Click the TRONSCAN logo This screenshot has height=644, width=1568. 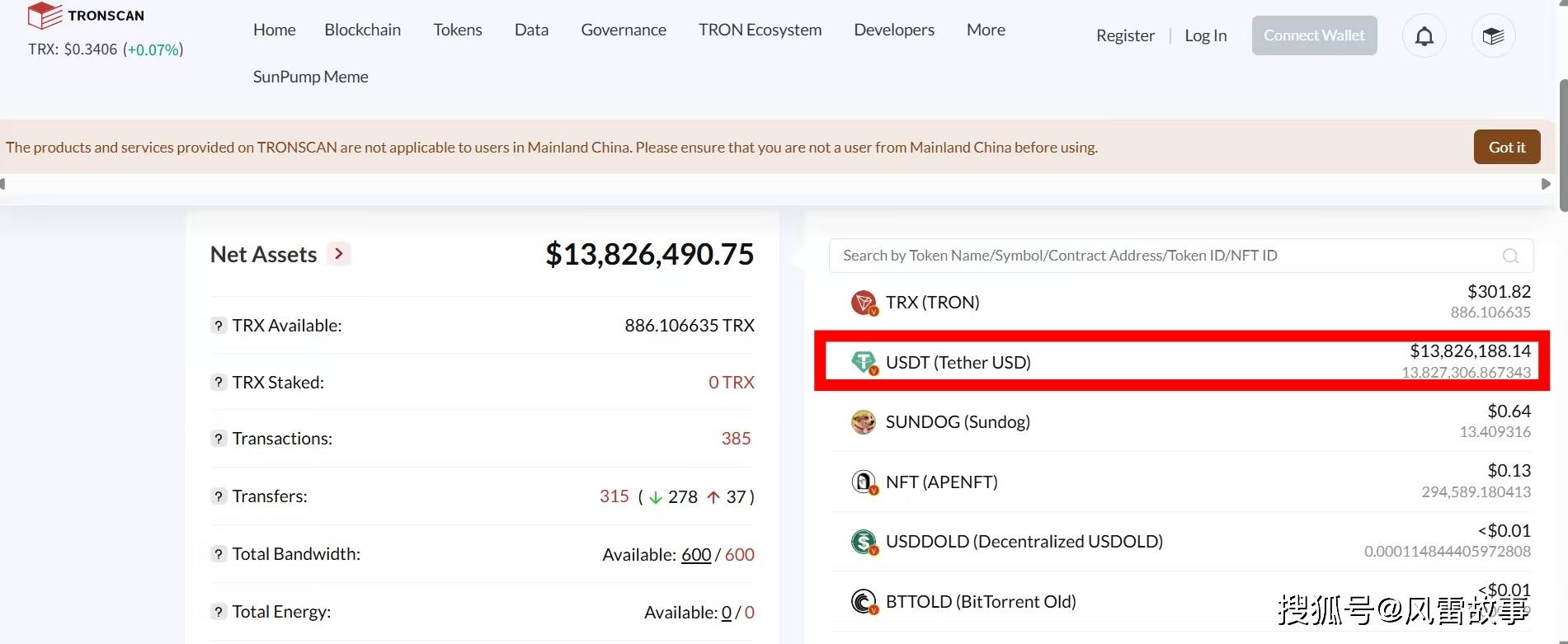click(x=86, y=15)
